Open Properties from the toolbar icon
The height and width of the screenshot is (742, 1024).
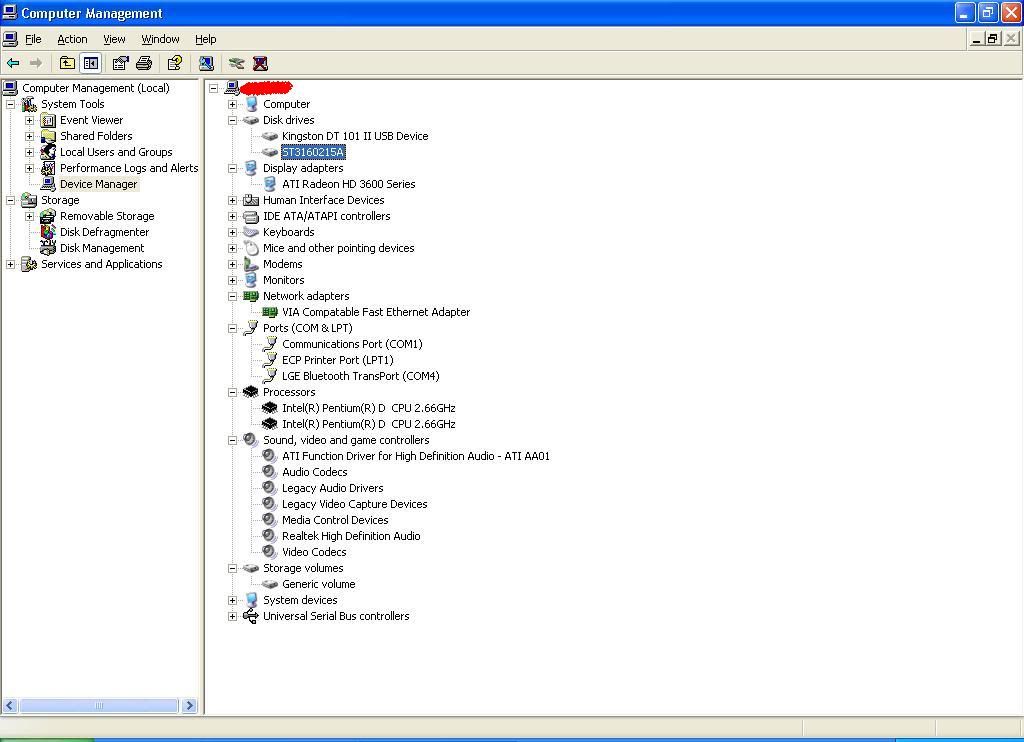tap(120, 63)
